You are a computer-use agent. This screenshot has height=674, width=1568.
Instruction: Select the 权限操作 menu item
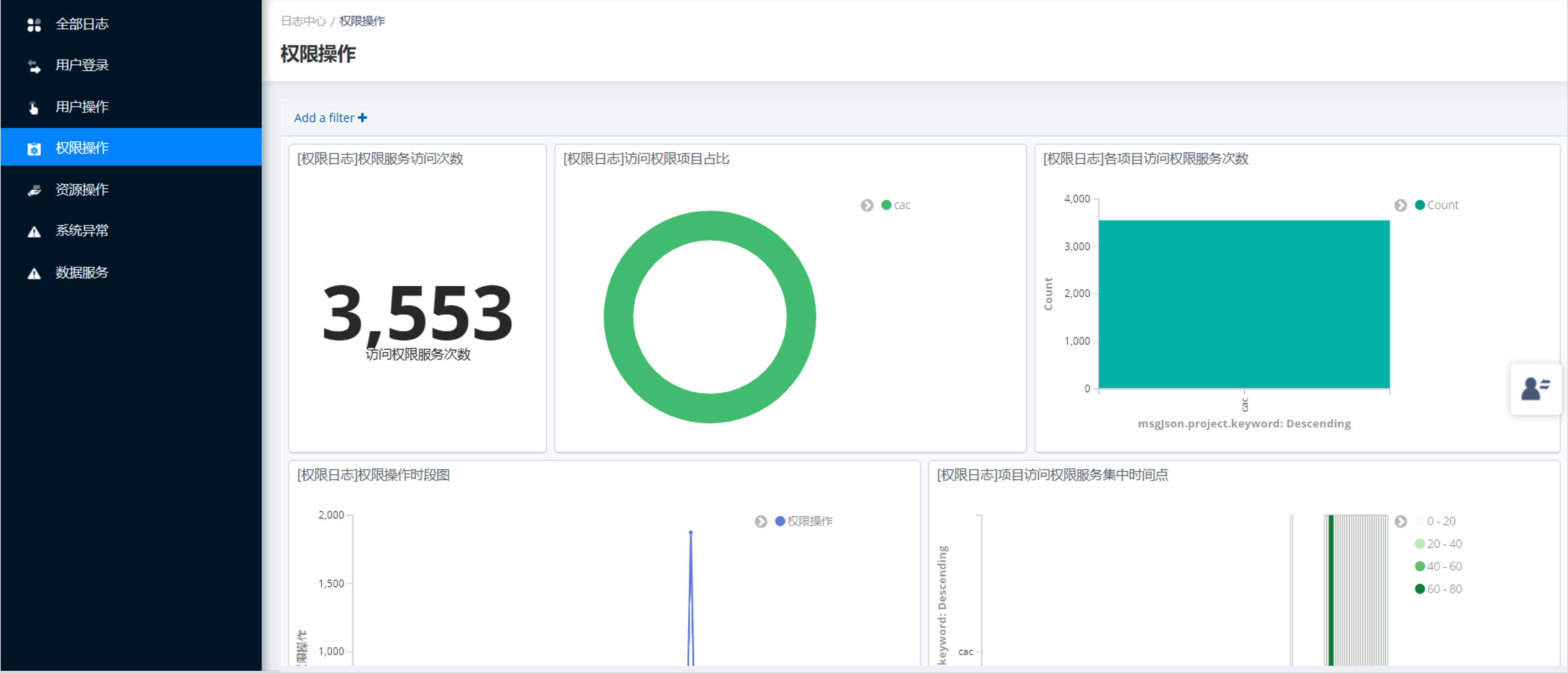[131, 147]
